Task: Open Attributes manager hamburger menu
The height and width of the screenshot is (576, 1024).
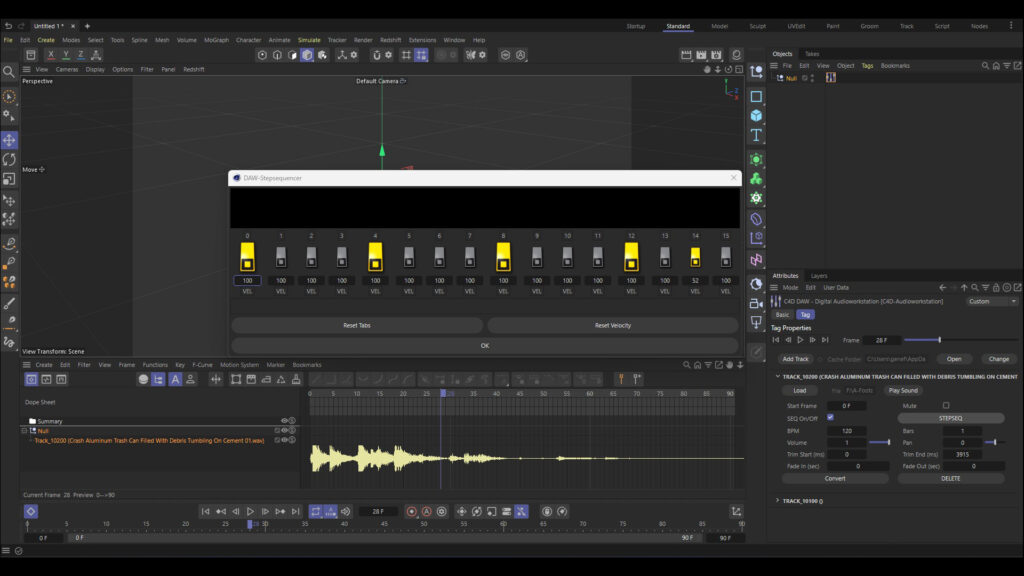Action: (x=774, y=287)
